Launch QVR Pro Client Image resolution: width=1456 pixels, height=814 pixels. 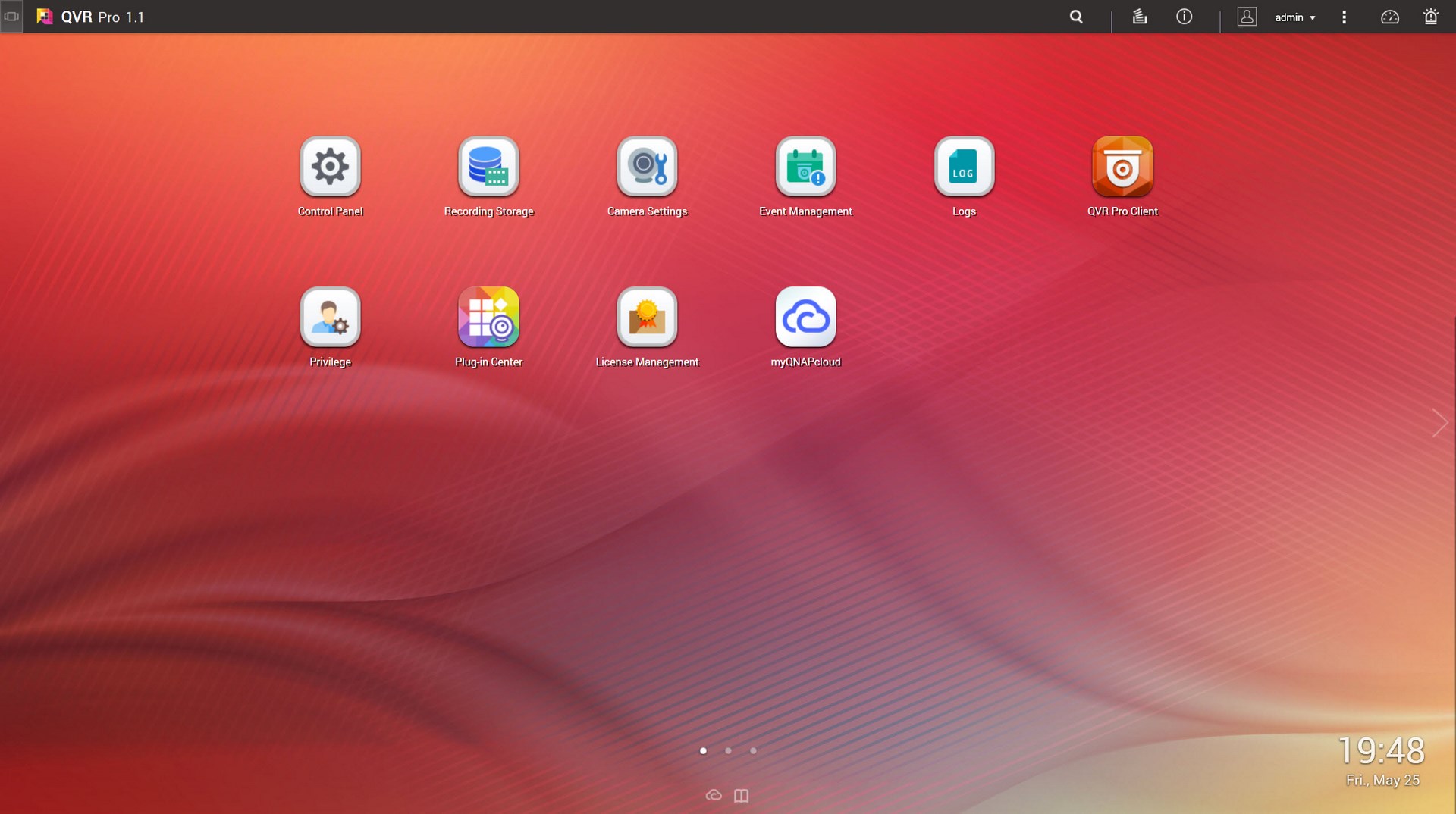(x=1122, y=167)
